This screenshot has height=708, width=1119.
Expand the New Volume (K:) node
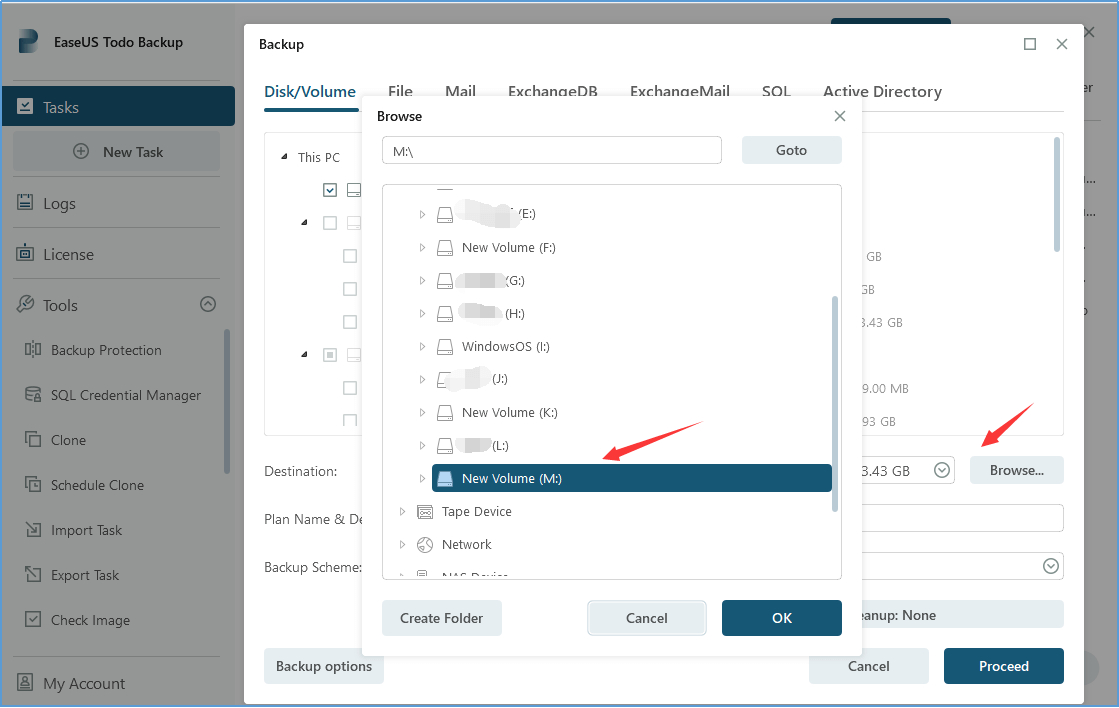coord(422,413)
